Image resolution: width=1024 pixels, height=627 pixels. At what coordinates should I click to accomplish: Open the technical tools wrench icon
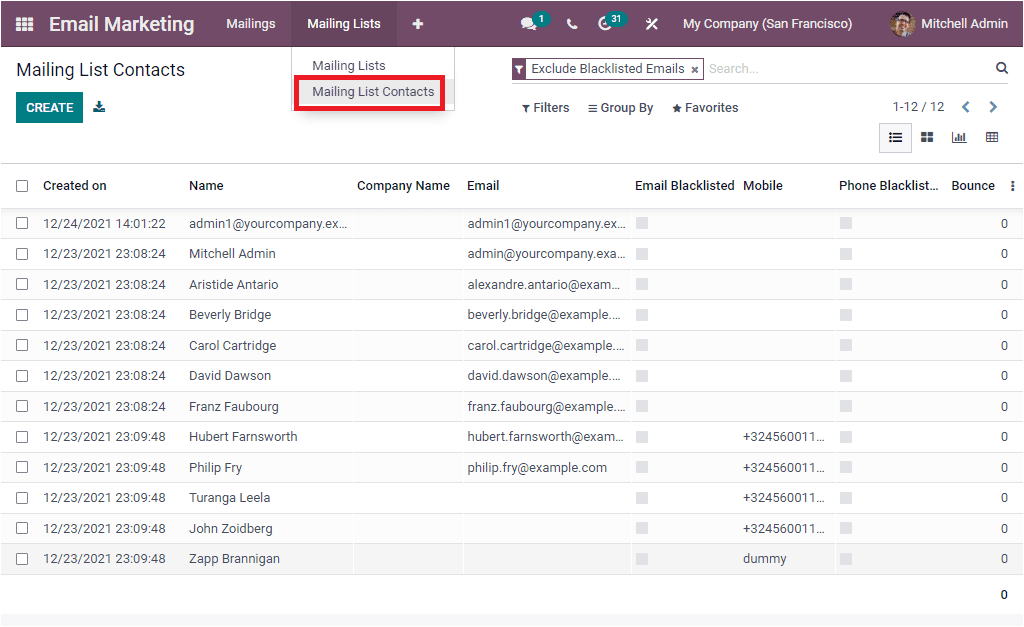pyautogui.click(x=651, y=23)
